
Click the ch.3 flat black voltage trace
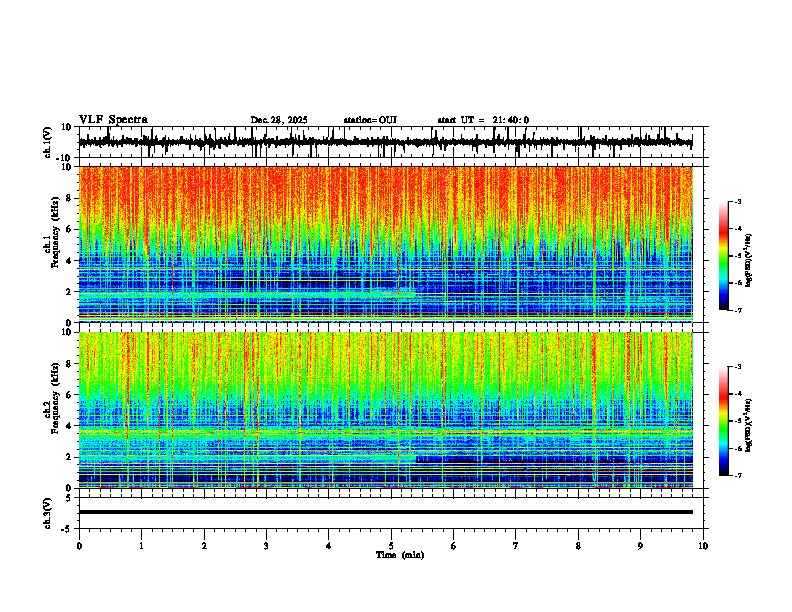click(386, 512)
